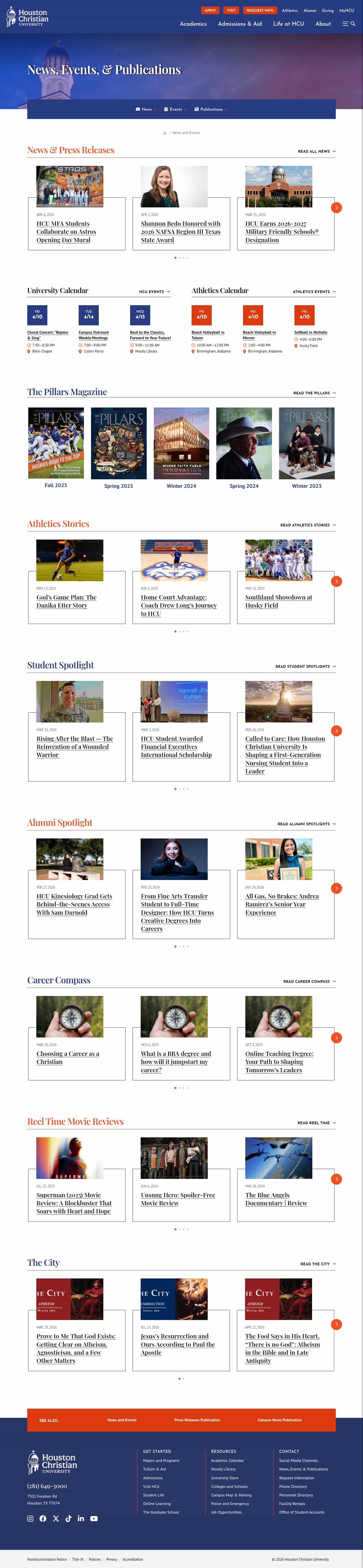Screen dimensions: 363x1568
Task: Open Moody Library footer link
Action: [224, 1469]
